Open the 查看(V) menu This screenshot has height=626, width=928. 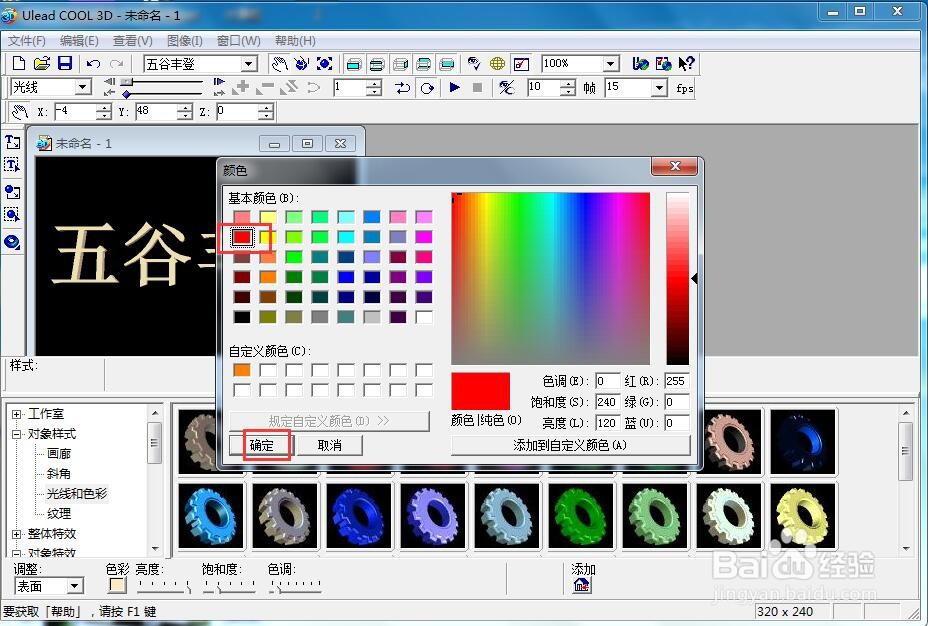pyautogui.click(x=133, y=40)
